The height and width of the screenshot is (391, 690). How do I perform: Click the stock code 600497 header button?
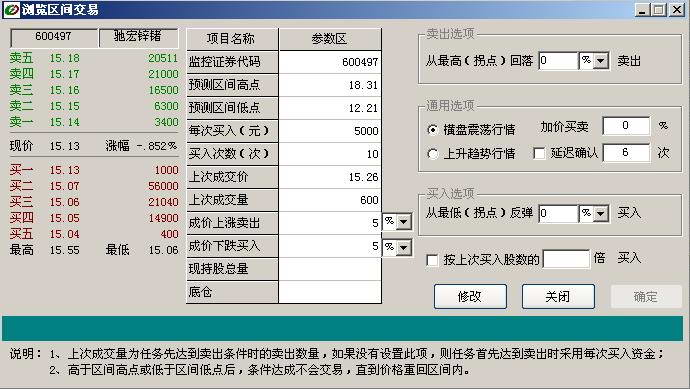click(54, 37)
